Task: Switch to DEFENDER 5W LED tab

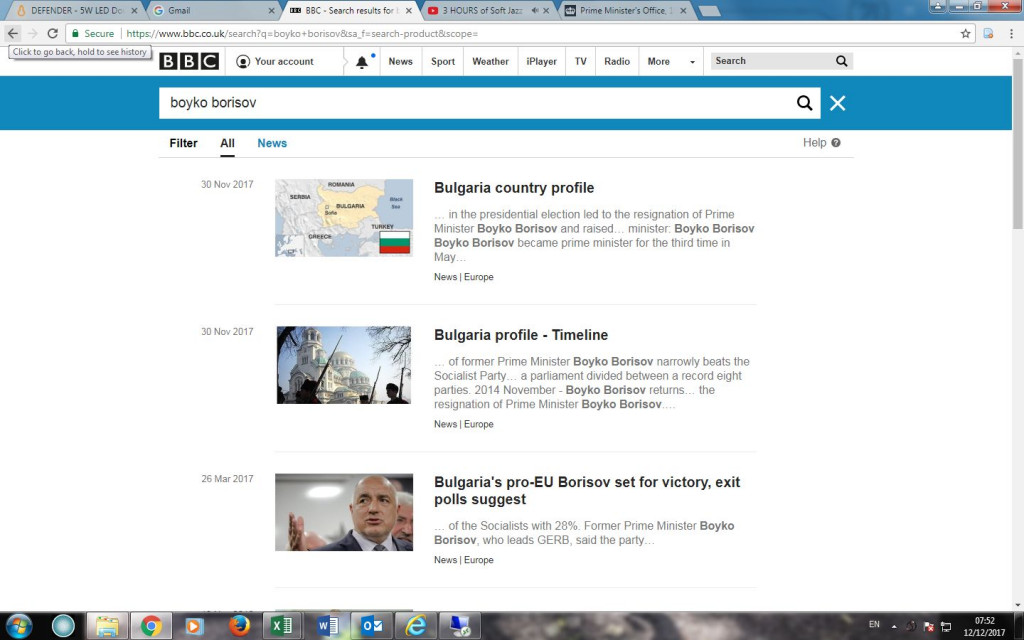Action: click(77, 10)
